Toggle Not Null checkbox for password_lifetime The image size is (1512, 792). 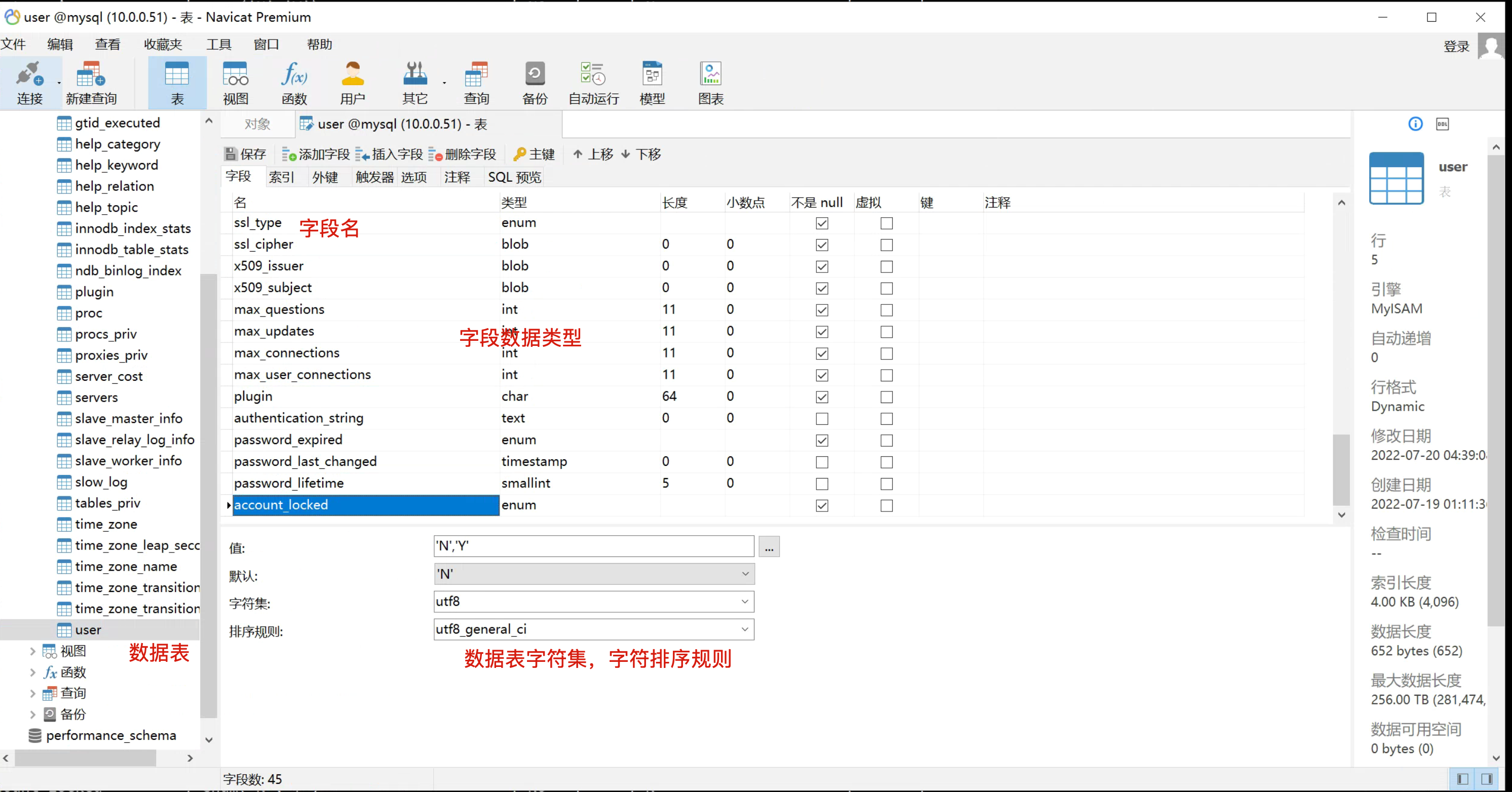[822, 484]
